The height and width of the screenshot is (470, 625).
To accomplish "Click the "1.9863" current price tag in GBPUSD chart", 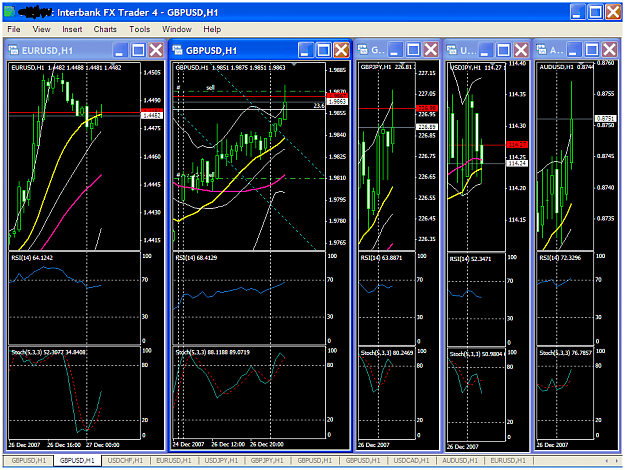I will coord(337,102).
